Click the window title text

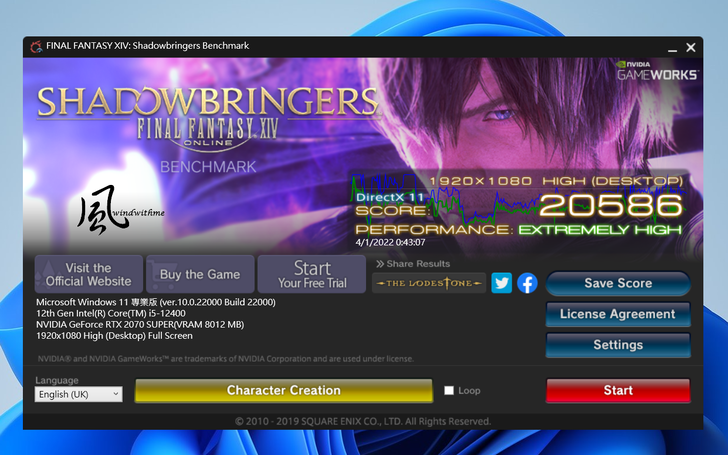[x=148, y=46]
